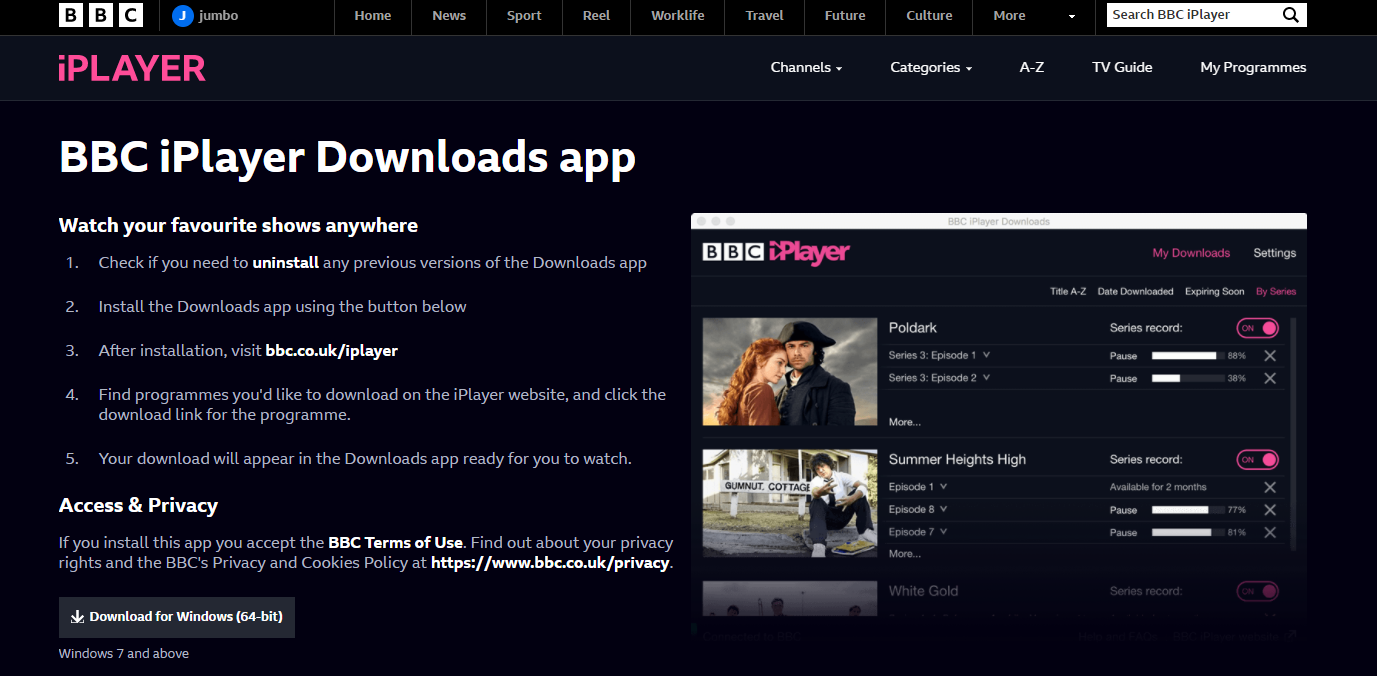This screenshot has width=1377, height=676.
Task: Sort downloads by Title A-Z
Action: (x=1068, y=292)
